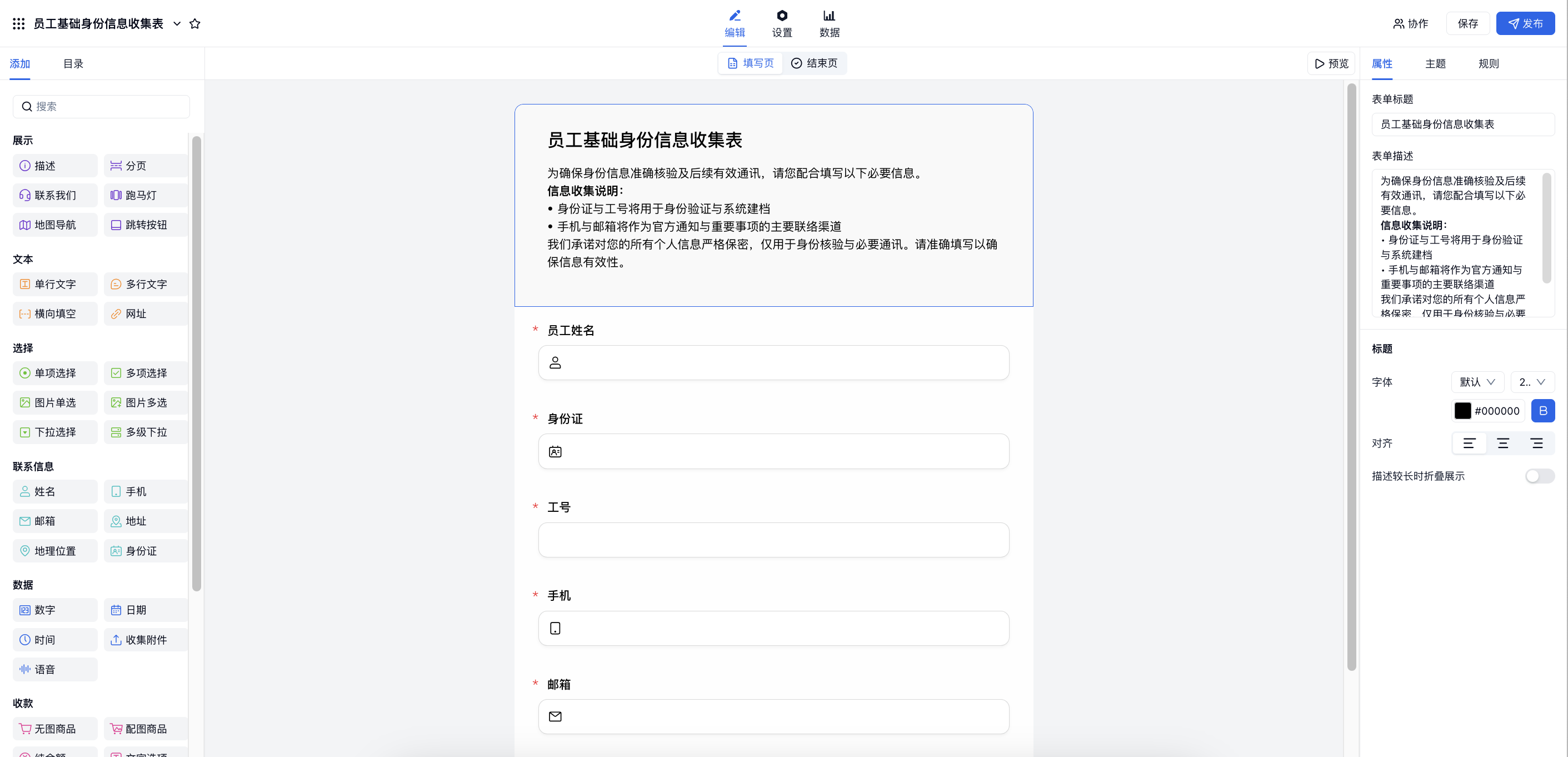Click the 发布 publish button
This screenshot has height=757, width=1568.
click(x=1525, y=24)
